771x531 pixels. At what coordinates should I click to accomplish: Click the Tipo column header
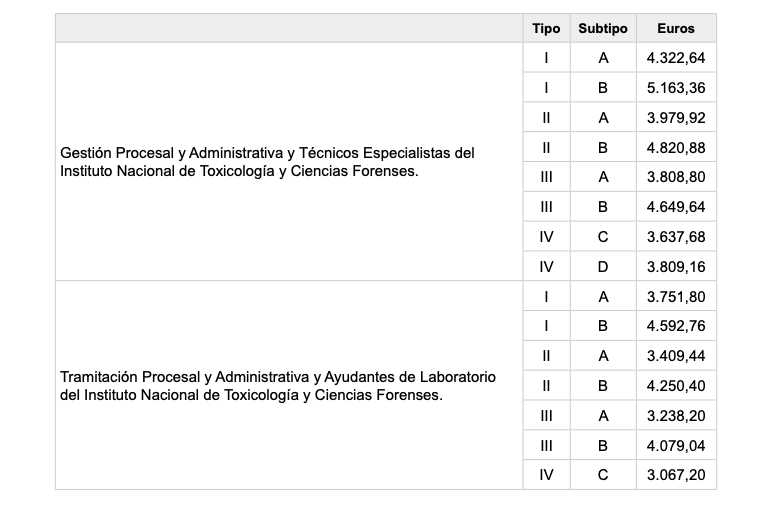coord(546,29)
